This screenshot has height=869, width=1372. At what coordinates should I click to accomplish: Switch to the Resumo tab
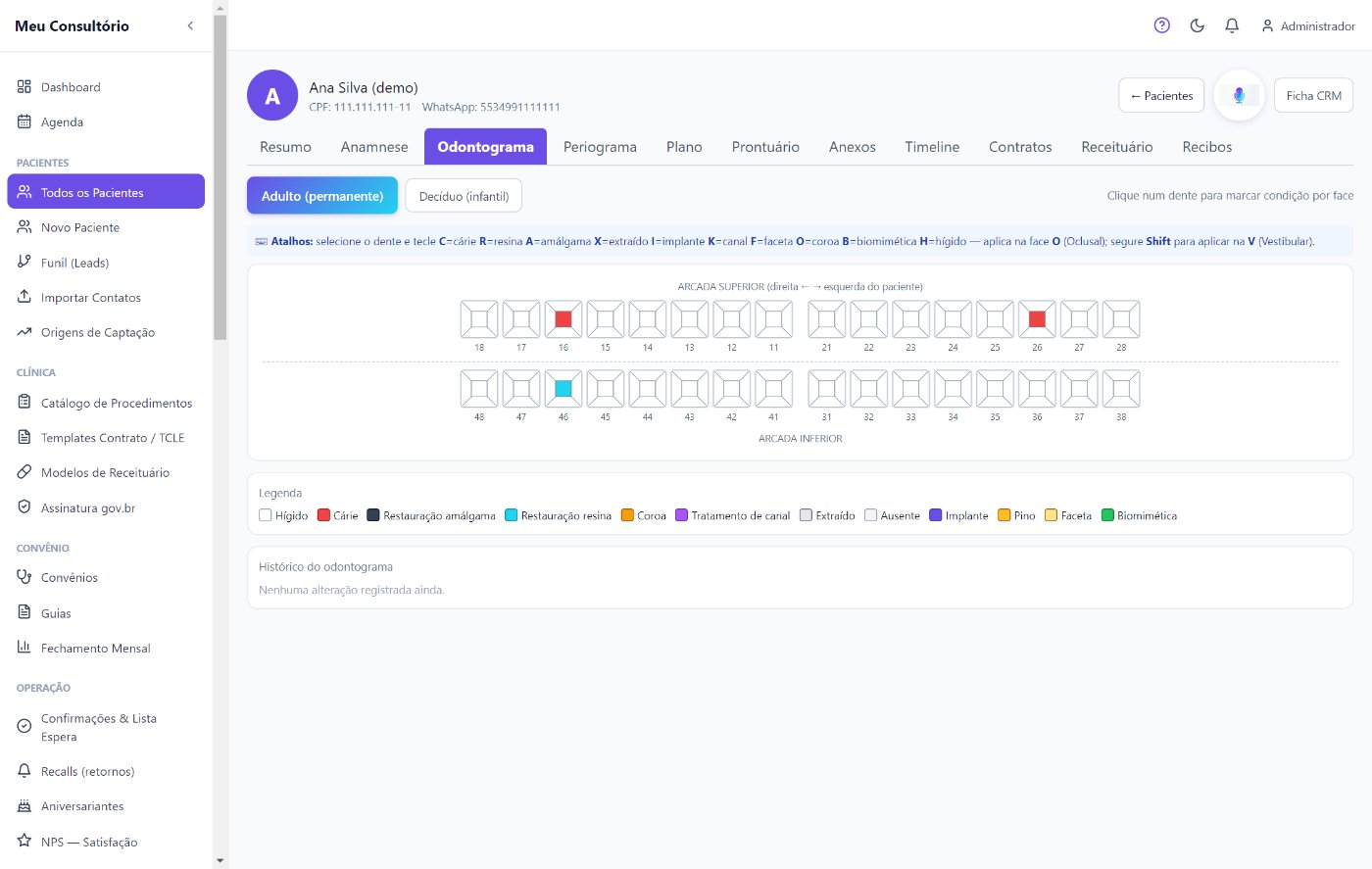pyautogui.click(x=285, y=147)
